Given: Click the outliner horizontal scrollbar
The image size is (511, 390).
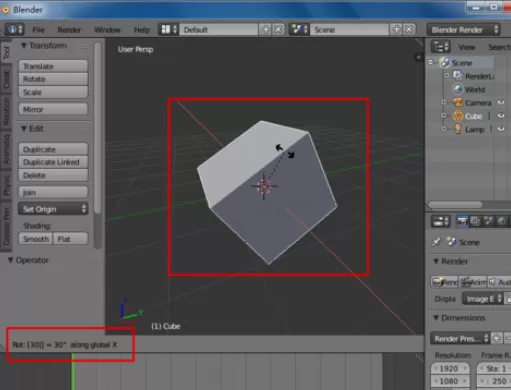Looking at the screenshot, I should [455, 204].
